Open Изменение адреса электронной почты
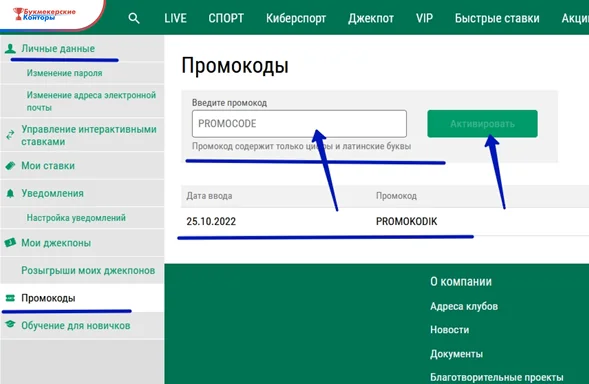 point(91,101)
